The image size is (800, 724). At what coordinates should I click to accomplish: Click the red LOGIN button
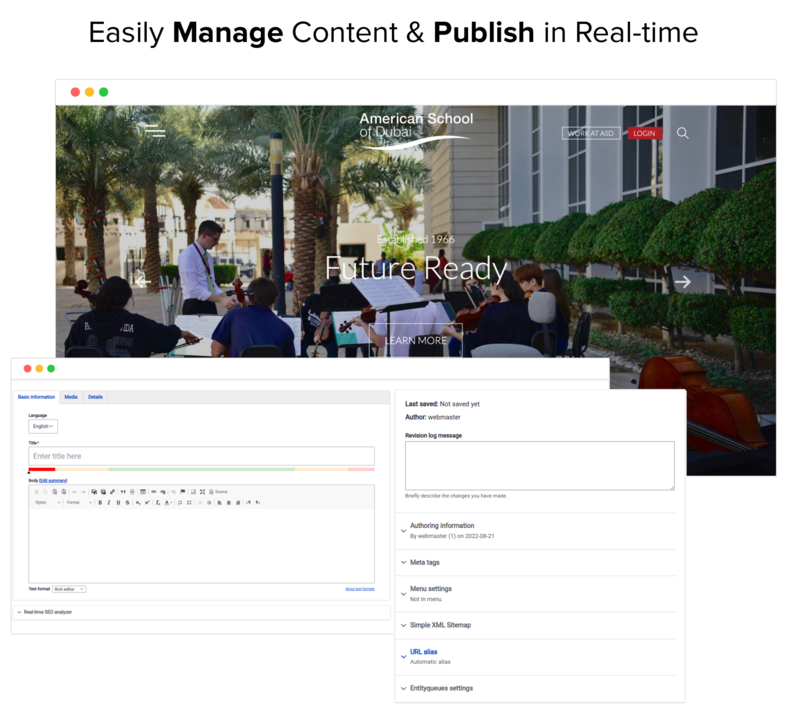644,133
